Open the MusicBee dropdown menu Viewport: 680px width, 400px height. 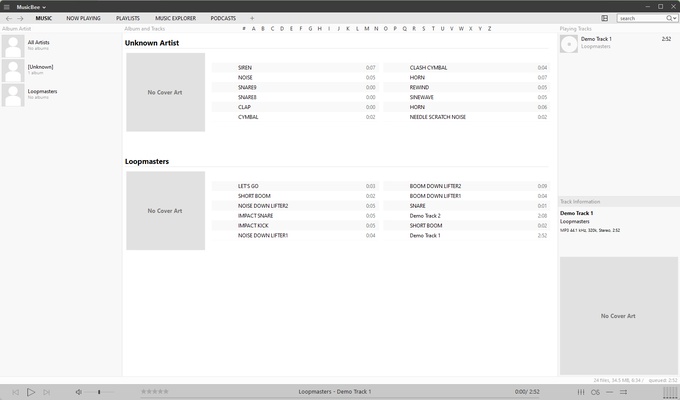coord(31,7)
